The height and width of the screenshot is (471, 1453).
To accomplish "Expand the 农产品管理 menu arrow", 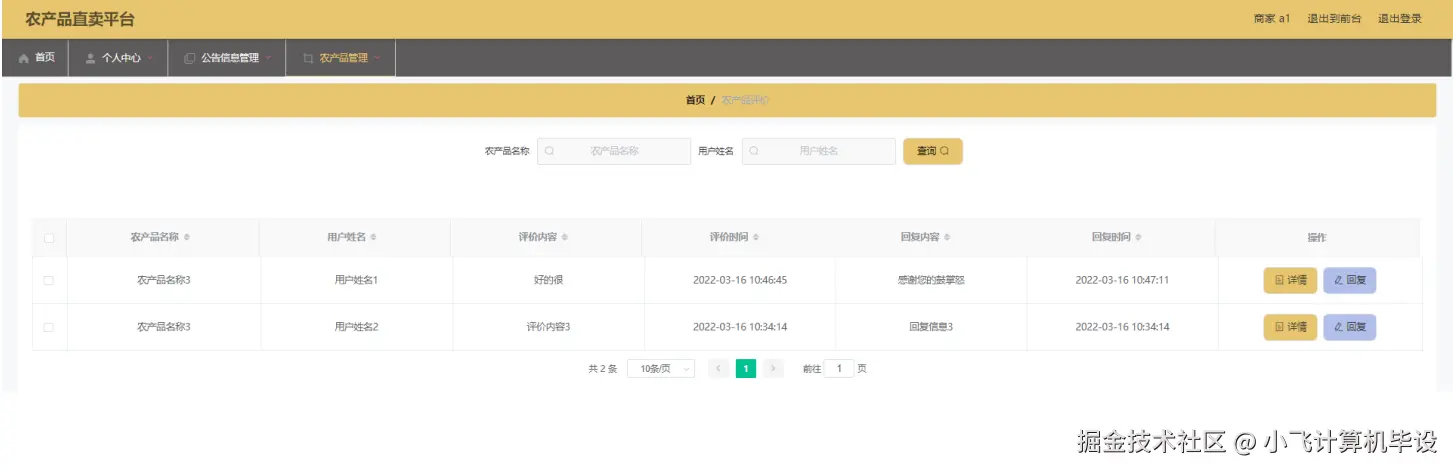I will [x=378, y=58].
